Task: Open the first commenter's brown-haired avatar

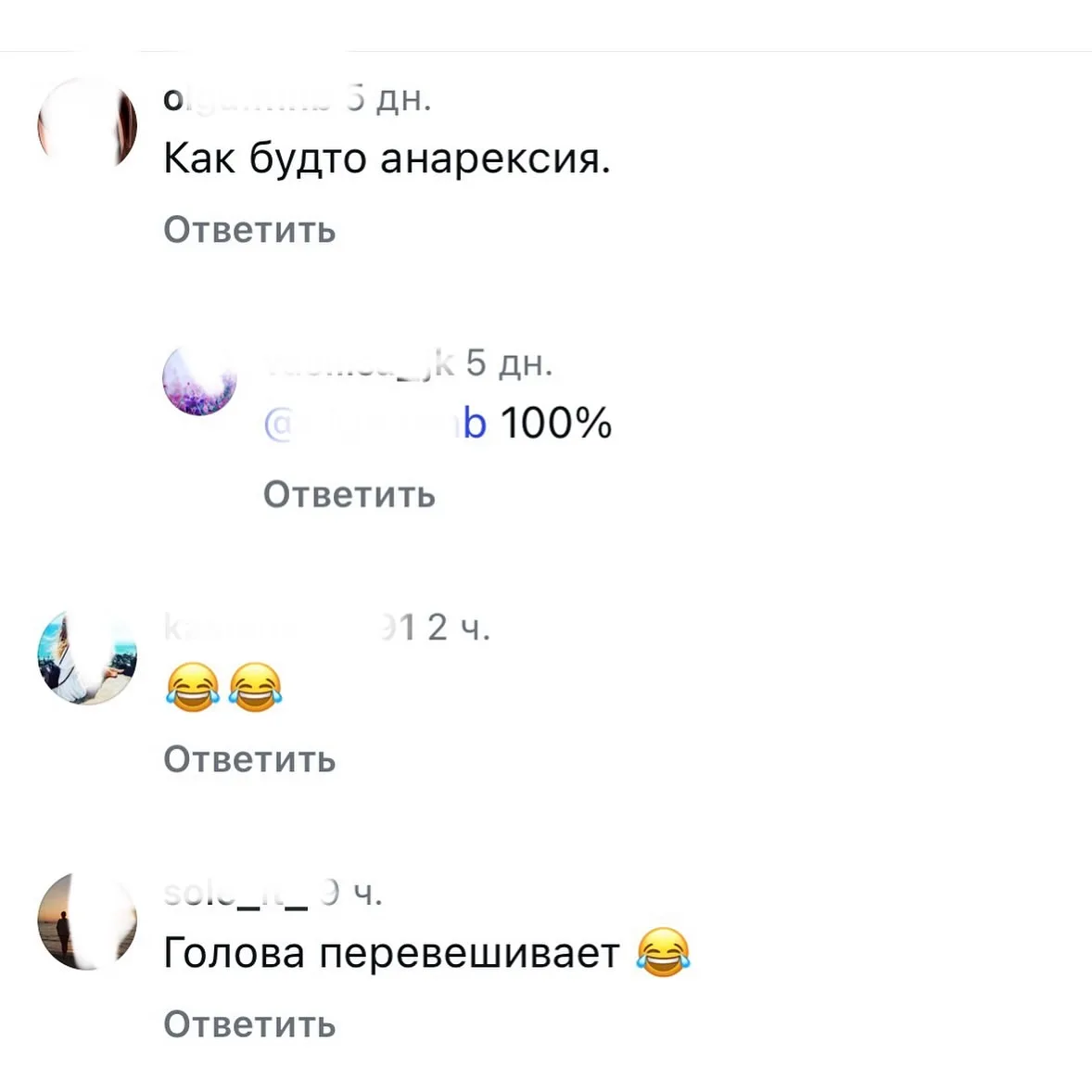Action: (87, 126)
